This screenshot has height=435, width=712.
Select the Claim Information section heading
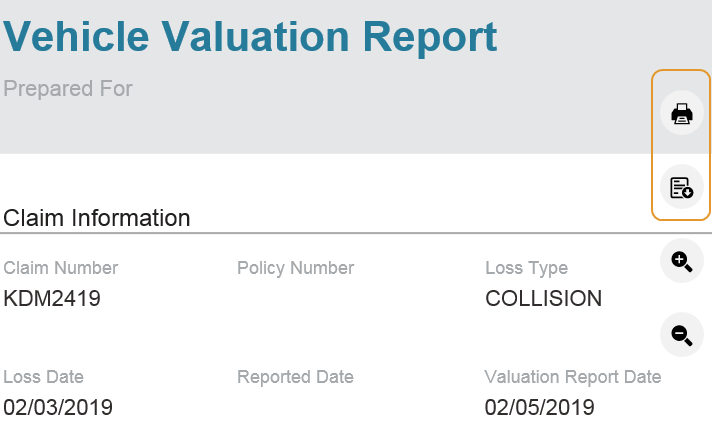[x=97, y=218]
